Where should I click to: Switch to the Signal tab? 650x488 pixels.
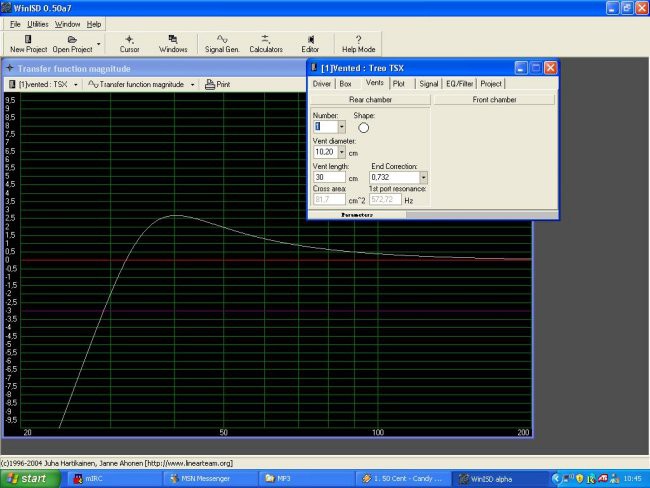coord(429,84)
